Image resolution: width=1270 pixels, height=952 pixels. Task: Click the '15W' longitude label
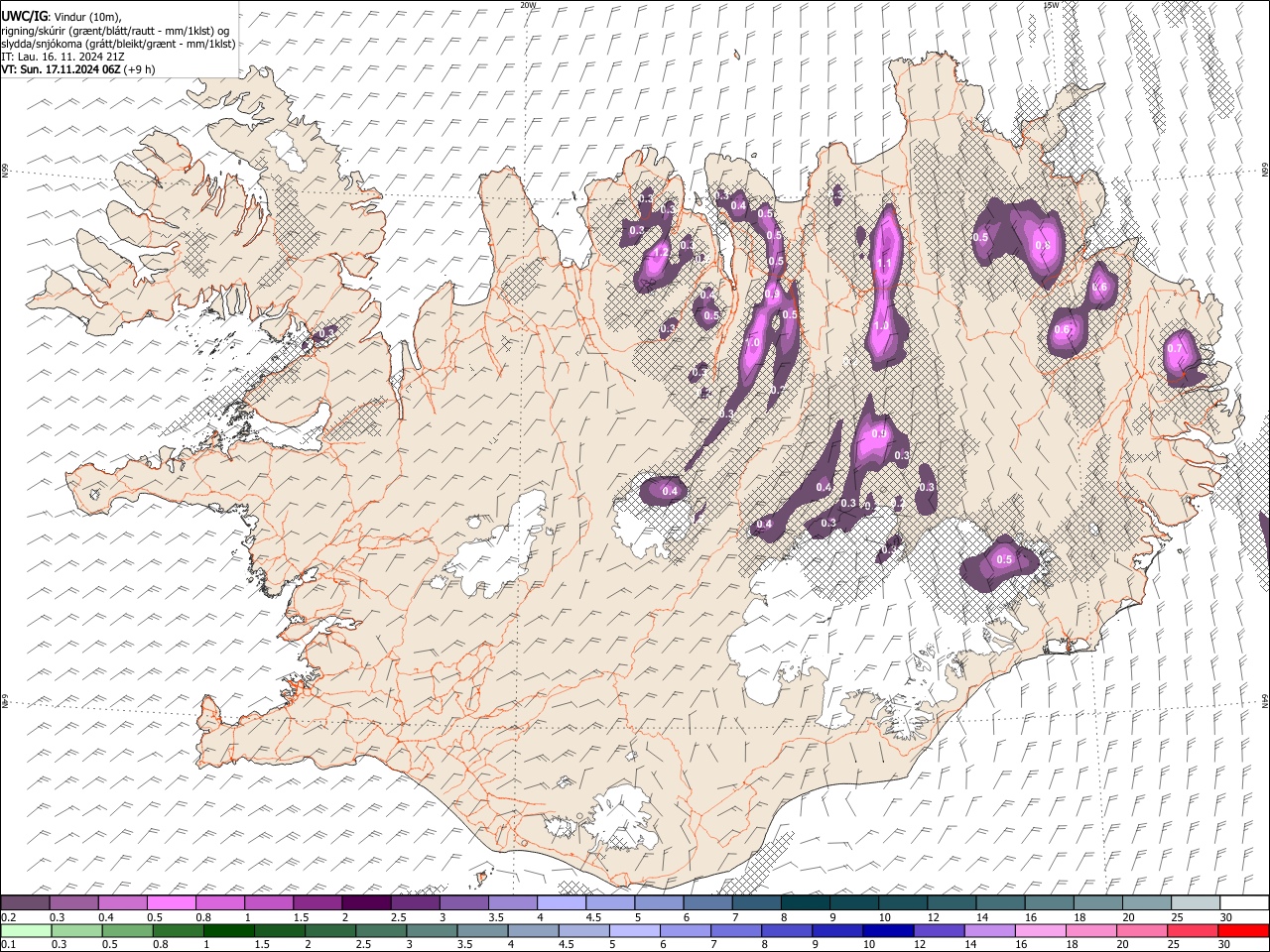pyautogui.click(x=1051, y=5)
